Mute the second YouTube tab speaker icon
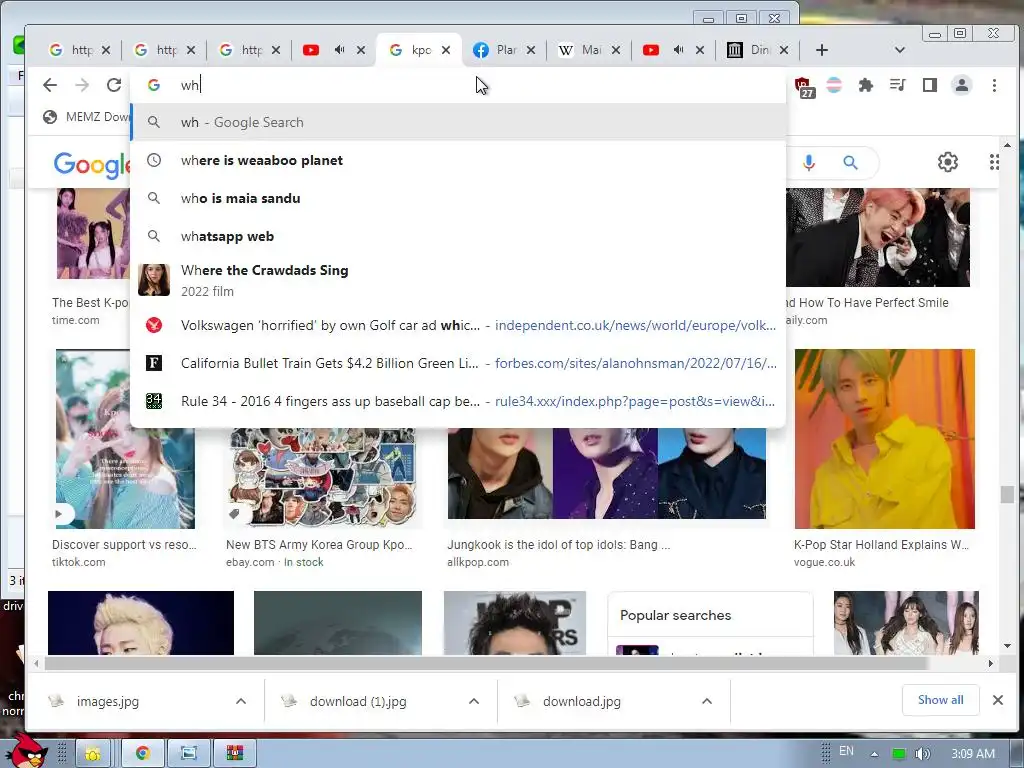Image resolution: width=1024 pixels, height=768 pixels. [679, 50]
